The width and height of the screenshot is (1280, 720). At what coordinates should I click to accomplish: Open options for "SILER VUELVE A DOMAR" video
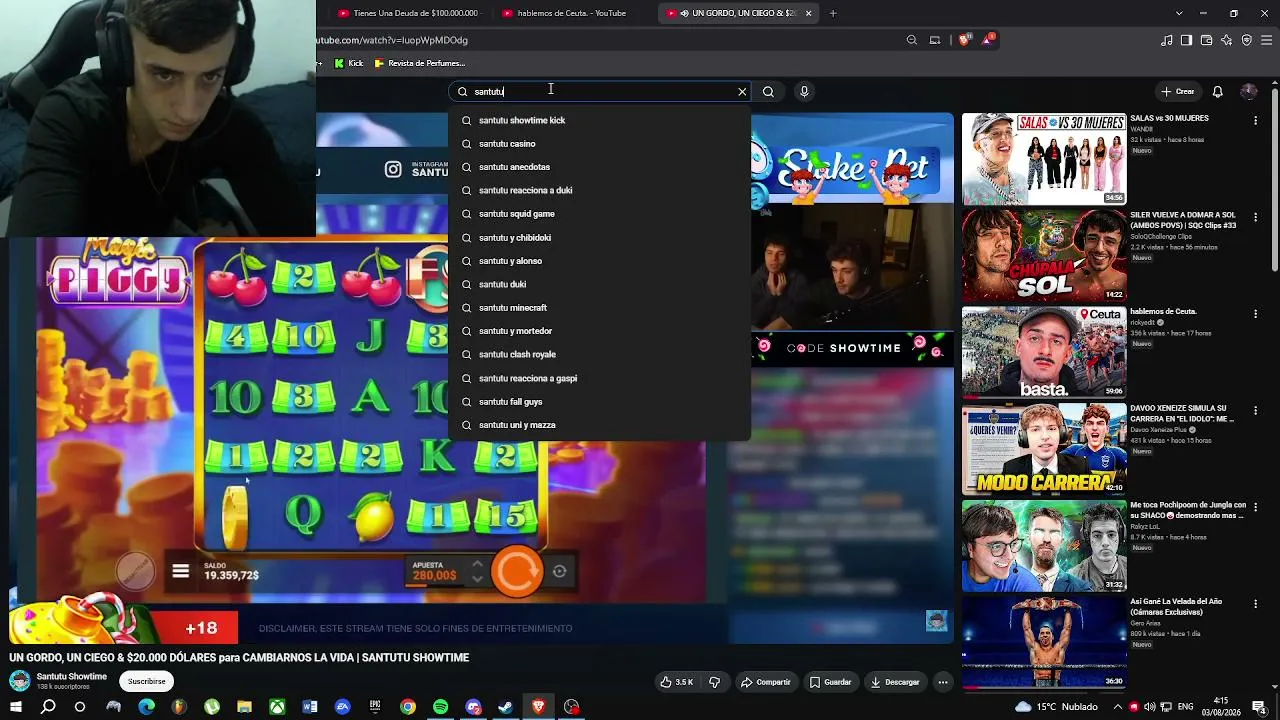click(x=1256, y=217)
